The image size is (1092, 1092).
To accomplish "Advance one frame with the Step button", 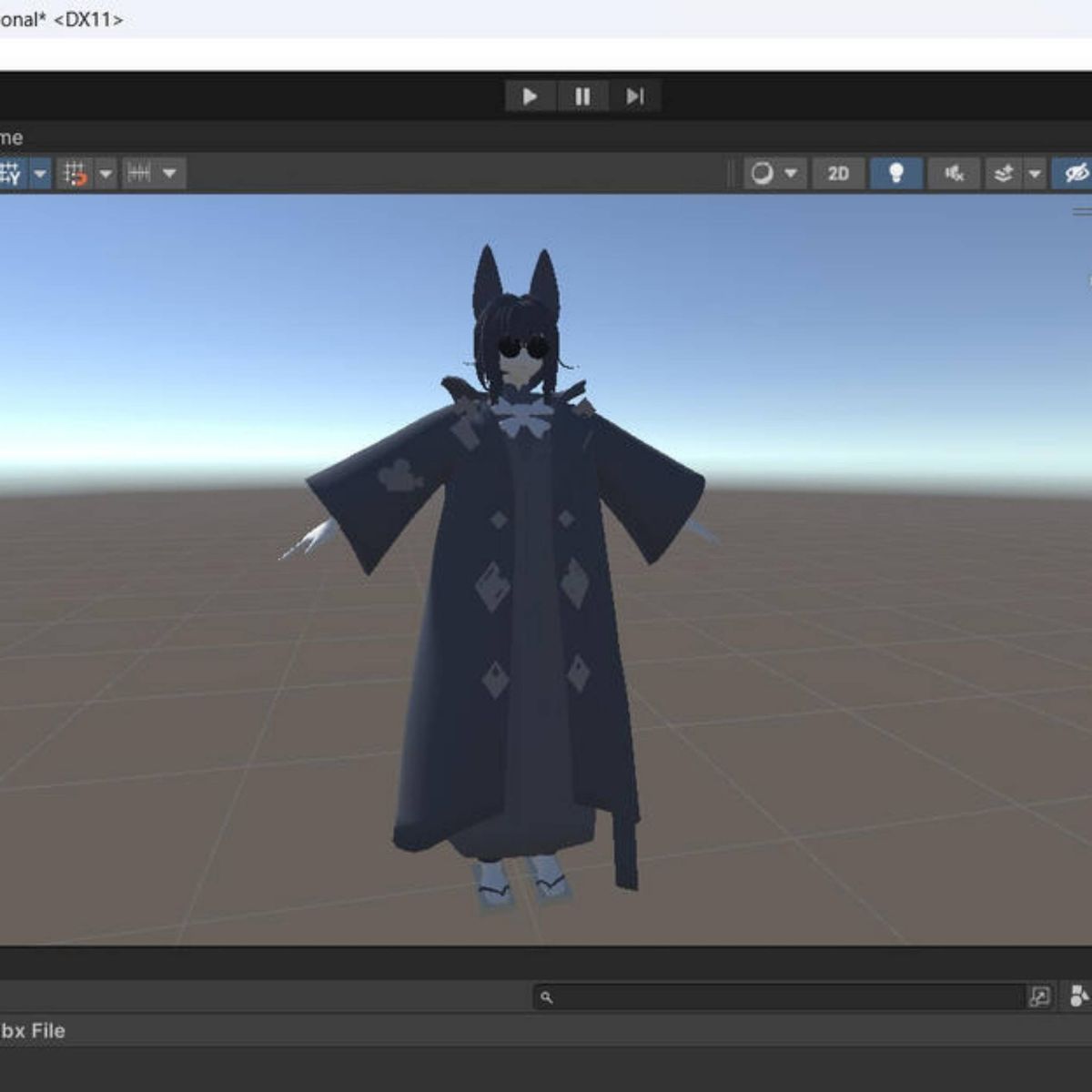I will coord(635,96).
